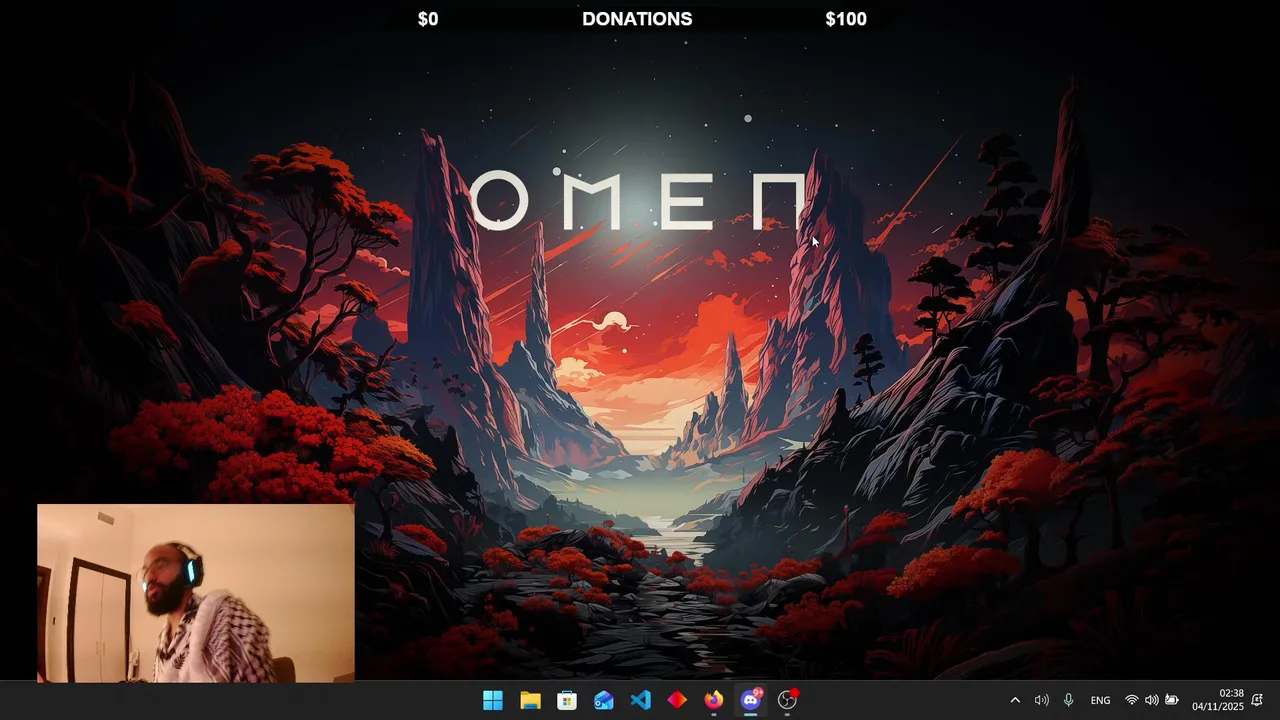
Task: Click the webcam overlay thumbnail
Action: pyautogui.click(x=196, y=593)
